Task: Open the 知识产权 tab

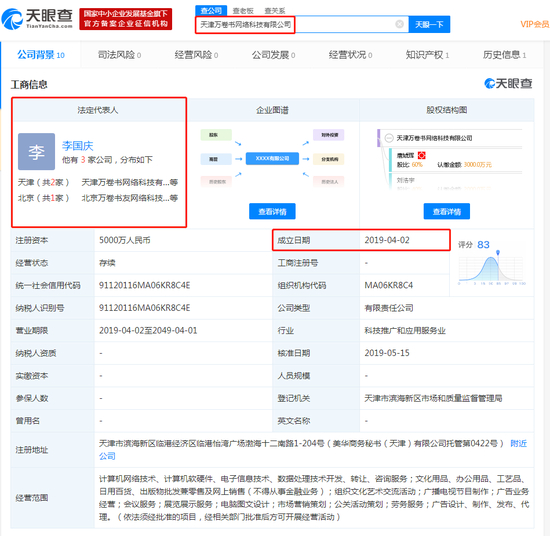Action: pyautogui.click(x=427, y=55)
